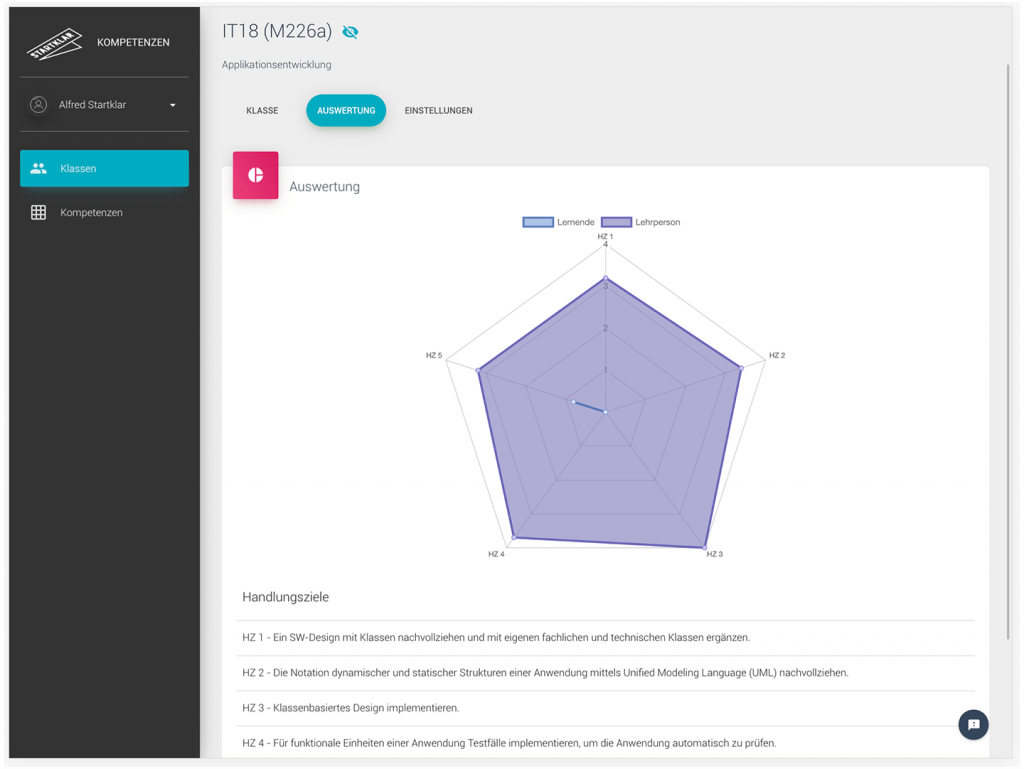Image resolution: width=1024 pixels, height=769 pixels.
Task: Open Kompetenzen in sidebar navigation
Action: point(91,213)
